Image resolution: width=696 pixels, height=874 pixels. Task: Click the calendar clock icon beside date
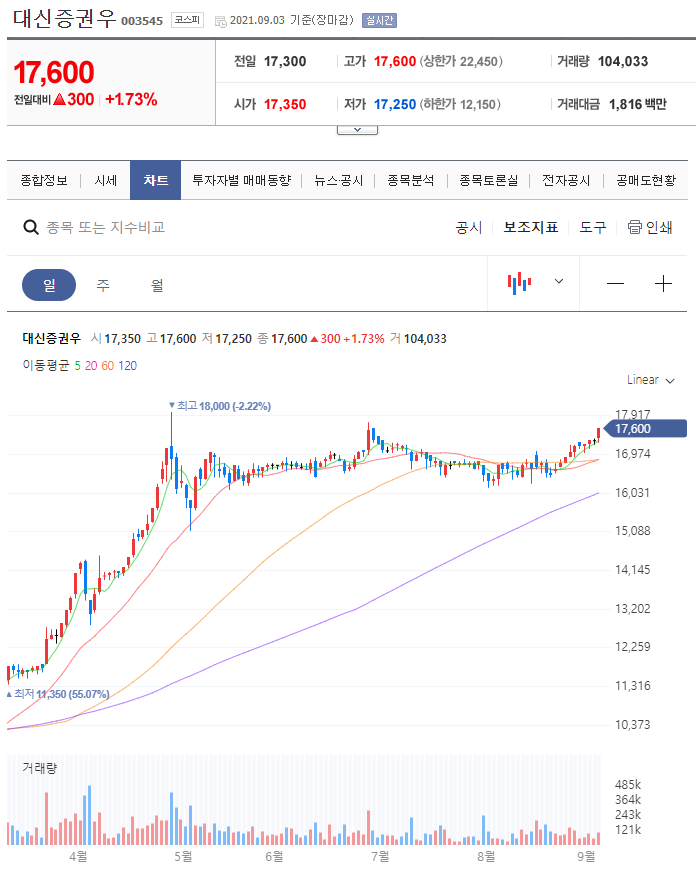tap(221, 22)
